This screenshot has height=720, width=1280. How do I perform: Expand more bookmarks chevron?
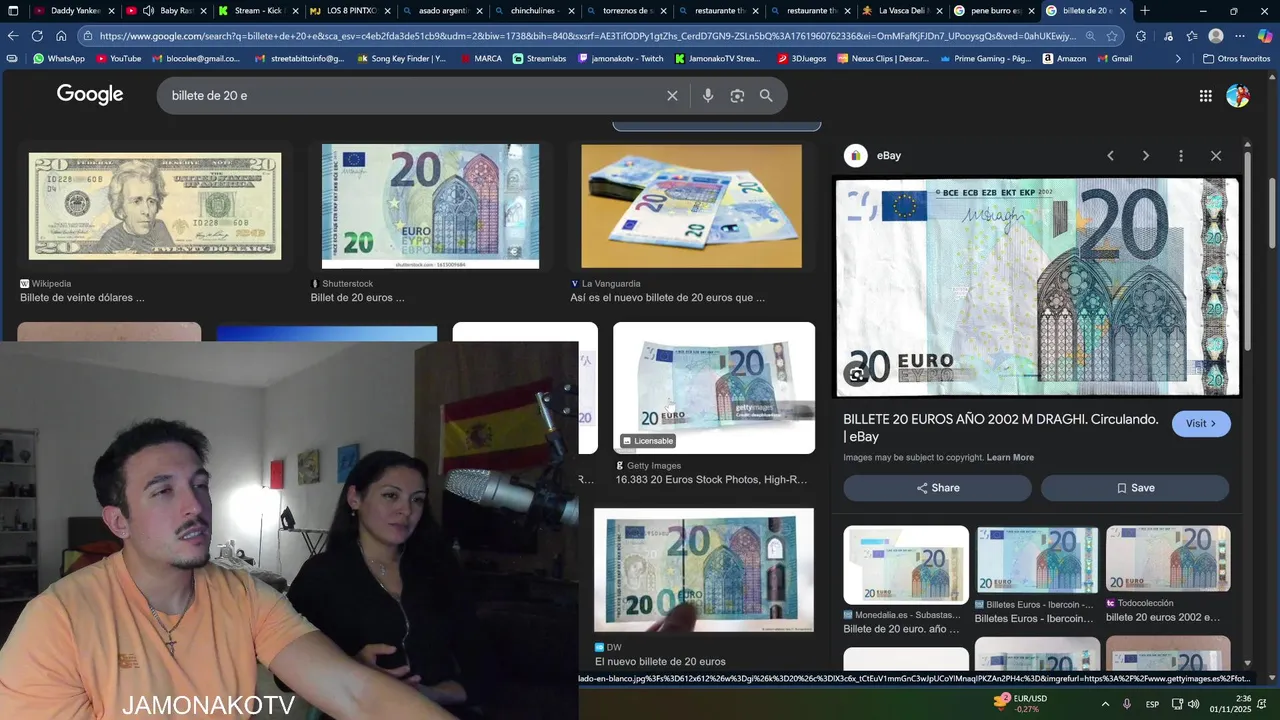pos(1178,59)
